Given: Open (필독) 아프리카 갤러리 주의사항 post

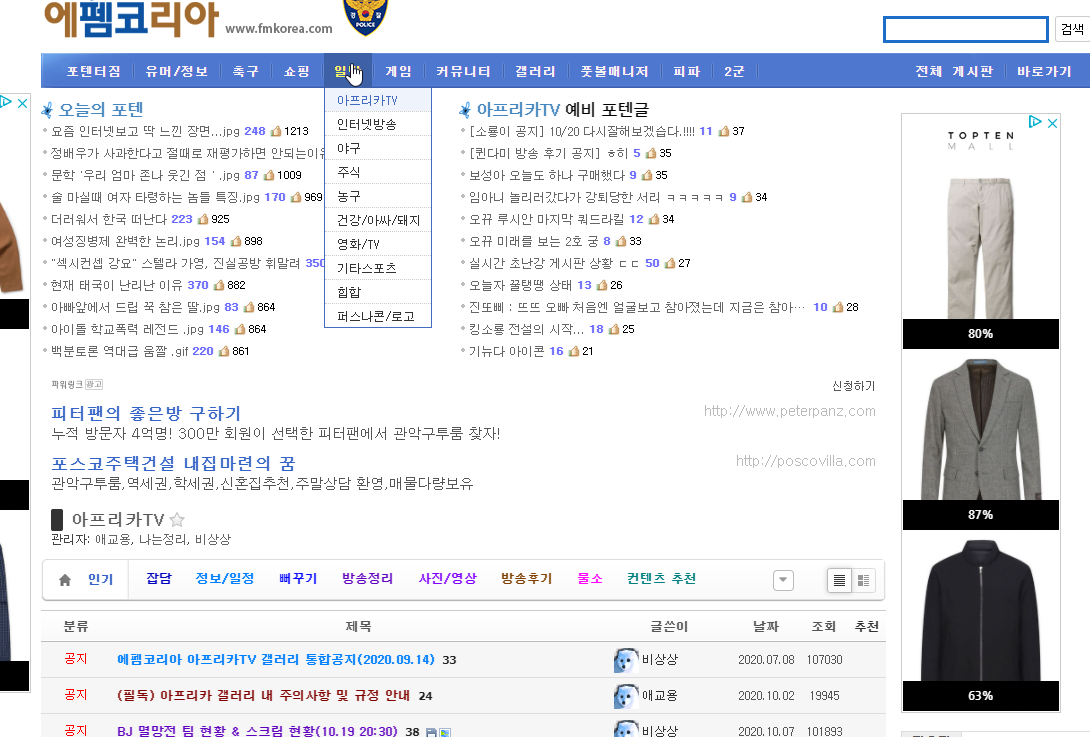Looking at the screenshot, I should click(263, 696).
